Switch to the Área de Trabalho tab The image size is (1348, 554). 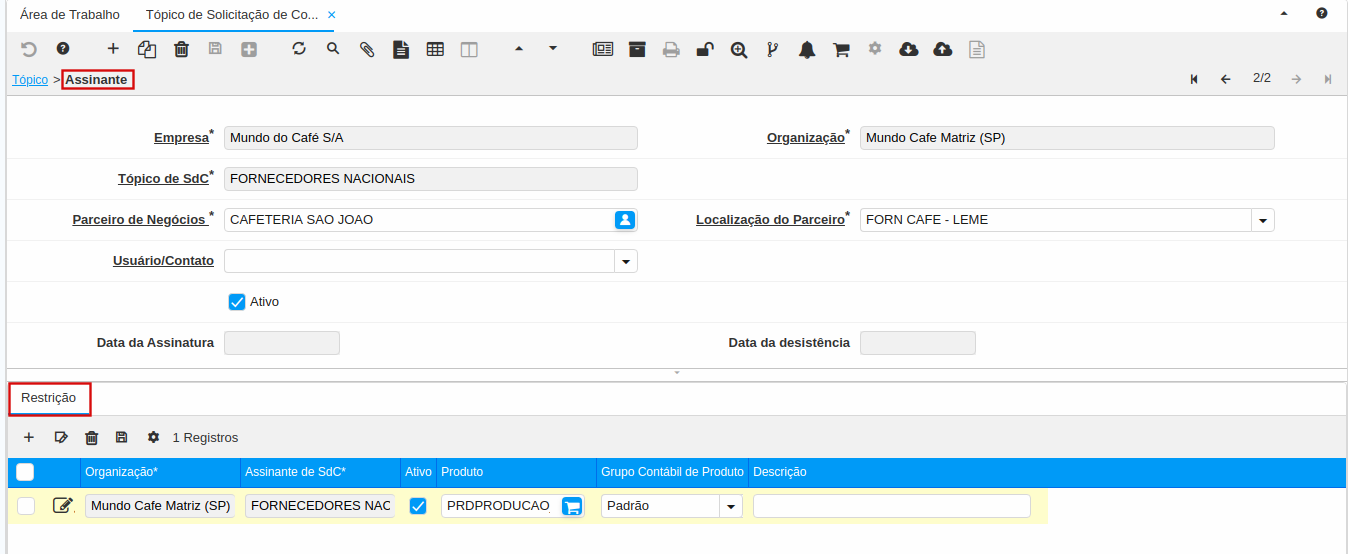[70, 15]
